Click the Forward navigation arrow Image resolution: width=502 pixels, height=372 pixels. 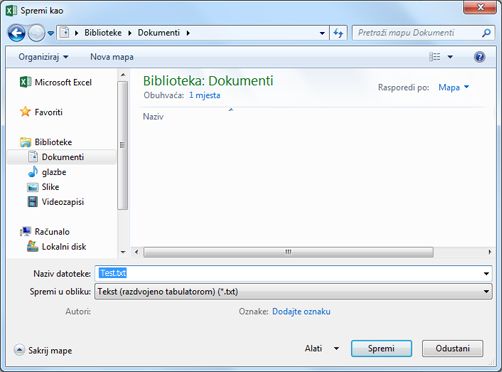[x=36, y=33]
